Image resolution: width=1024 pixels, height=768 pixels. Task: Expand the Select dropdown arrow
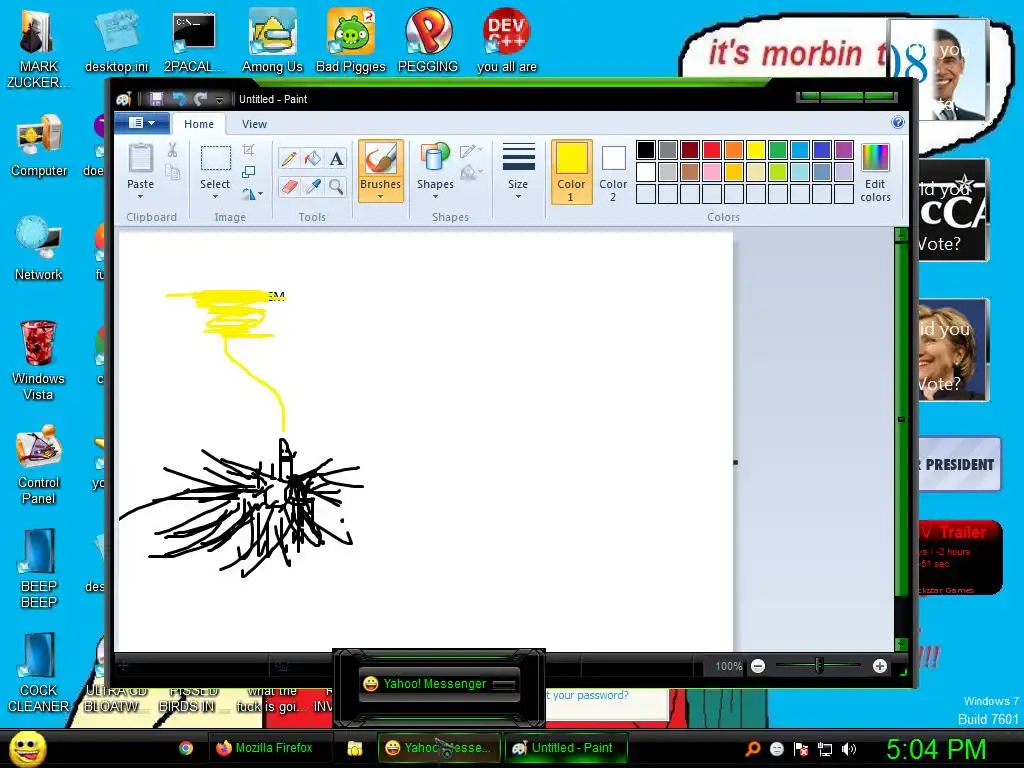pos(215,196)
